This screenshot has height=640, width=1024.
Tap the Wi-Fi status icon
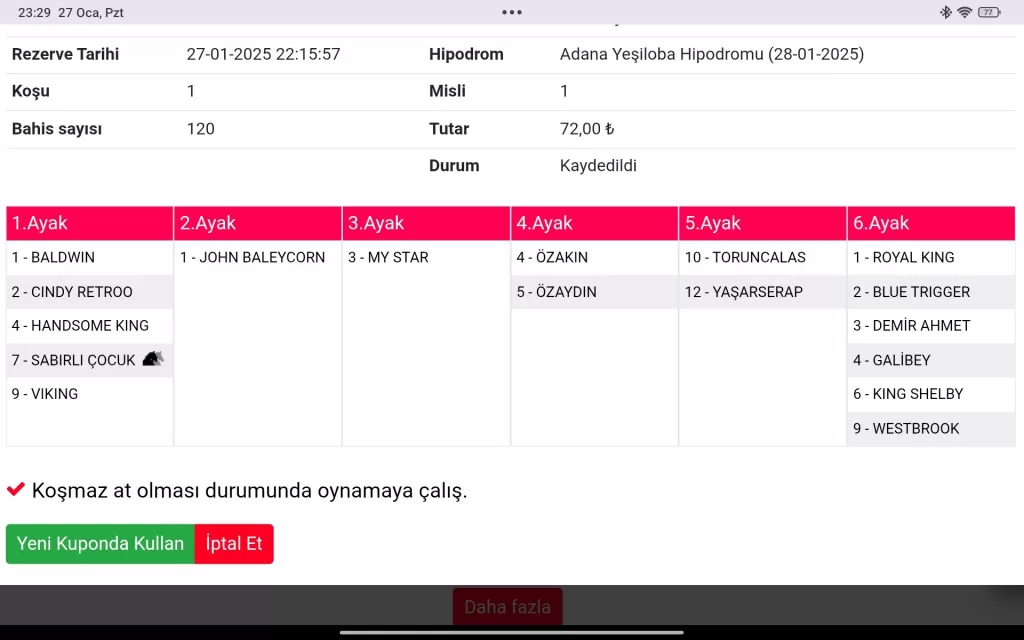click(x=964, y=12)
